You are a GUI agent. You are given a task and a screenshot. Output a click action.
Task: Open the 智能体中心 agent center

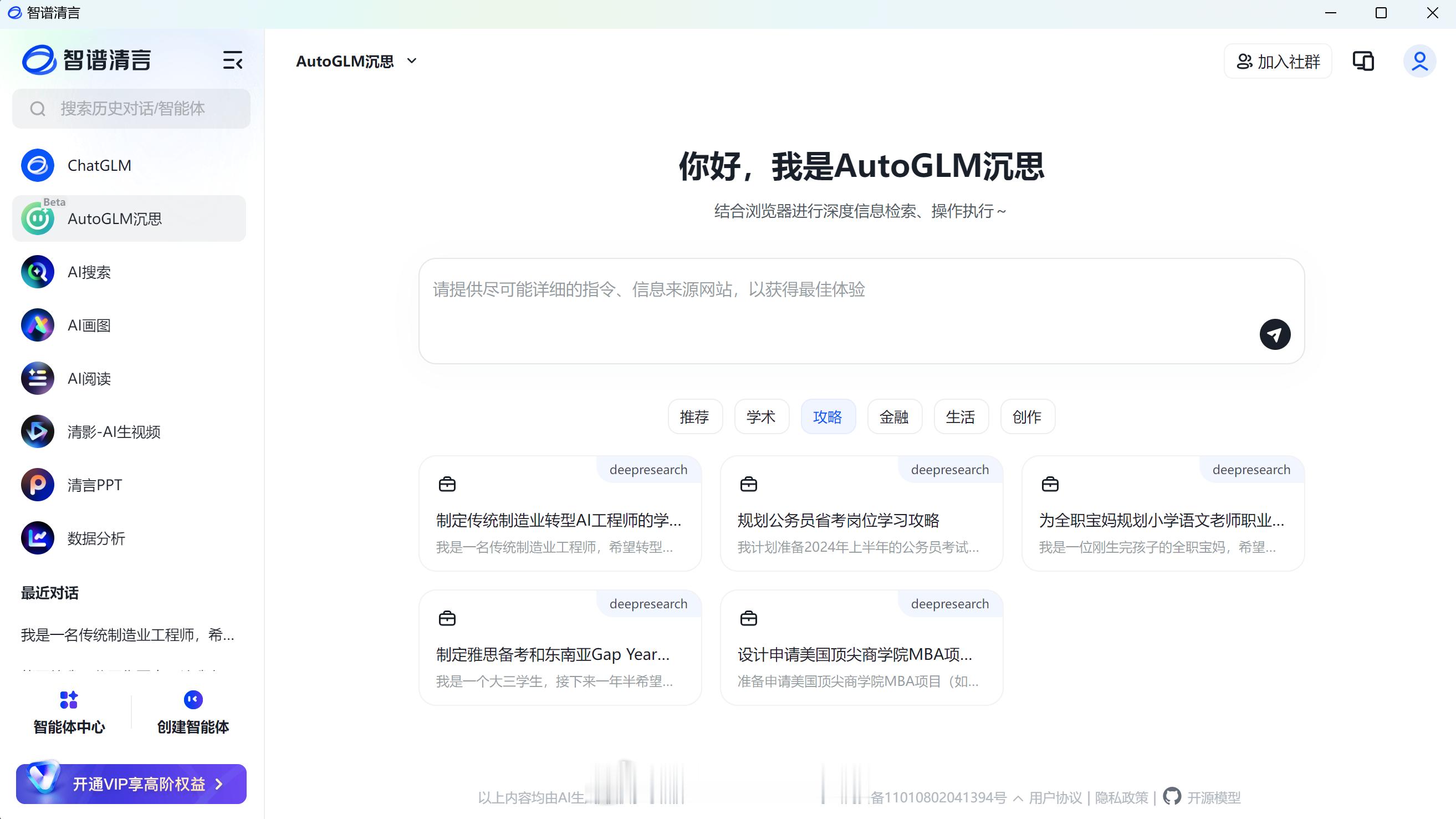(69, 713)
